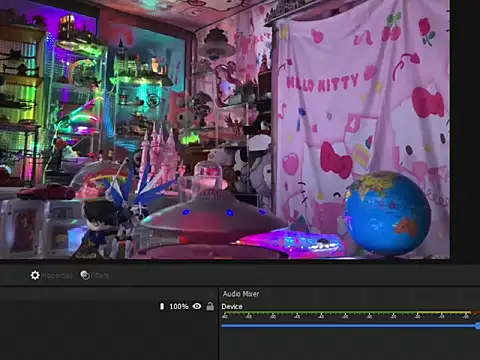The height and width of the screenshot is (360, 480).
Task: Click the blue Device volume slider
Action: (x=350, y=326)
